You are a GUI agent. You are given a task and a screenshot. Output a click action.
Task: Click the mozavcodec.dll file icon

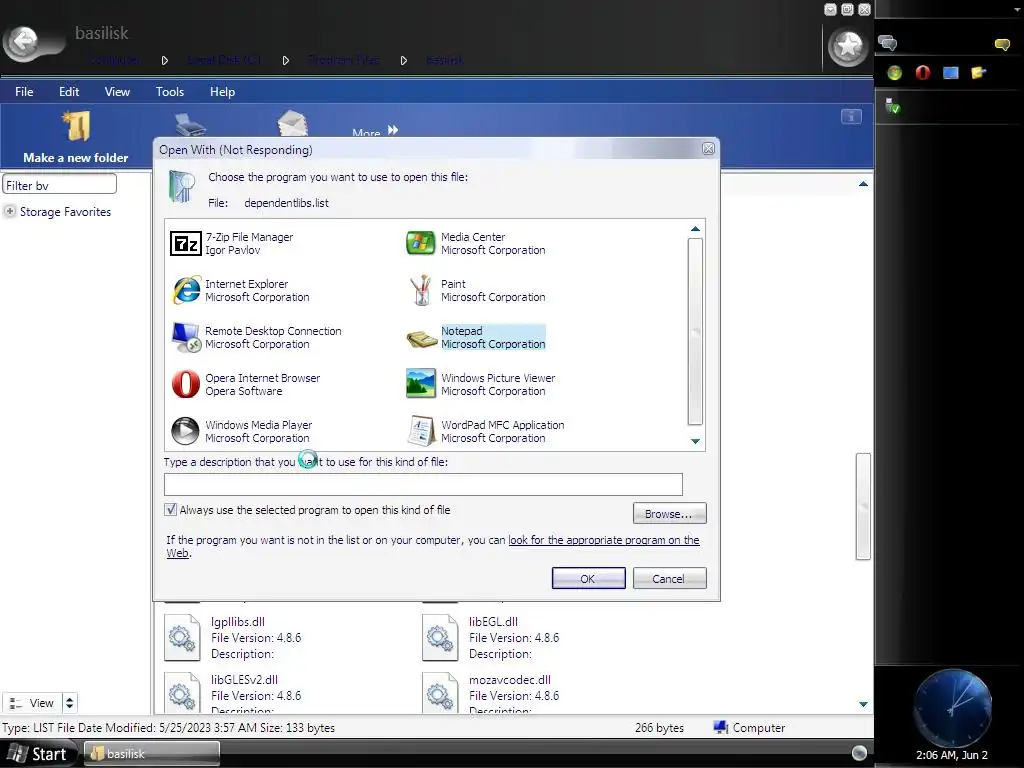point(440,694)
